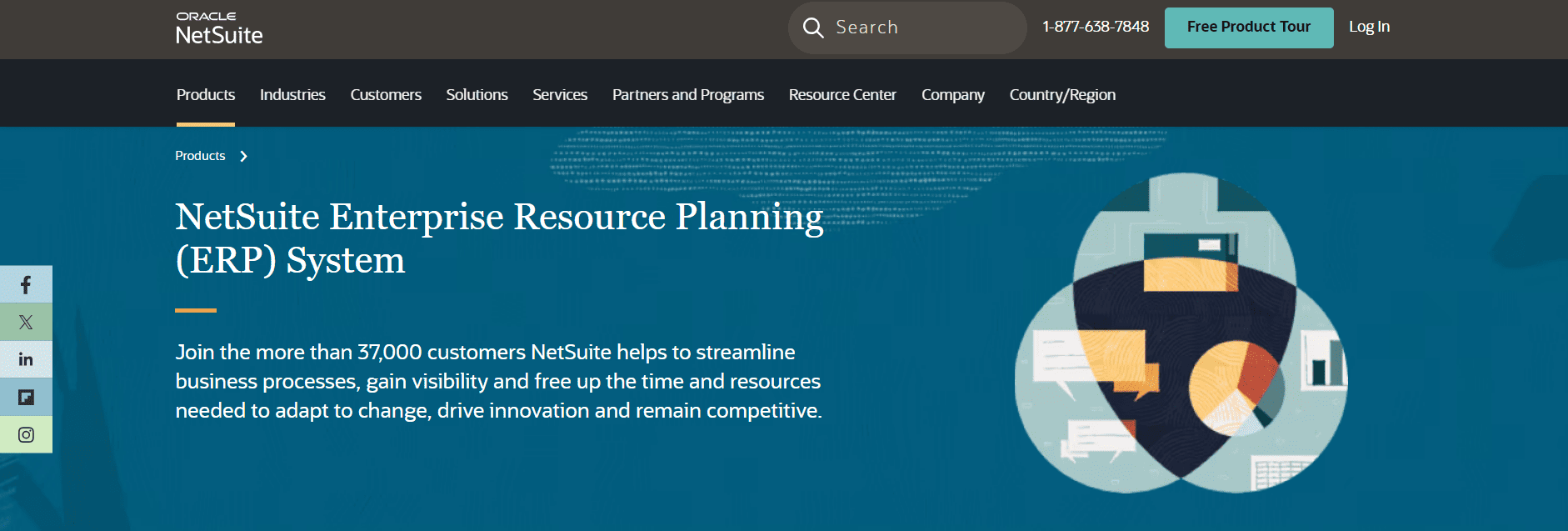The height and width of the screenshot is (531, 1568).
Task: Click the Products breadcrumb link
Action: [x=200, y=156]
